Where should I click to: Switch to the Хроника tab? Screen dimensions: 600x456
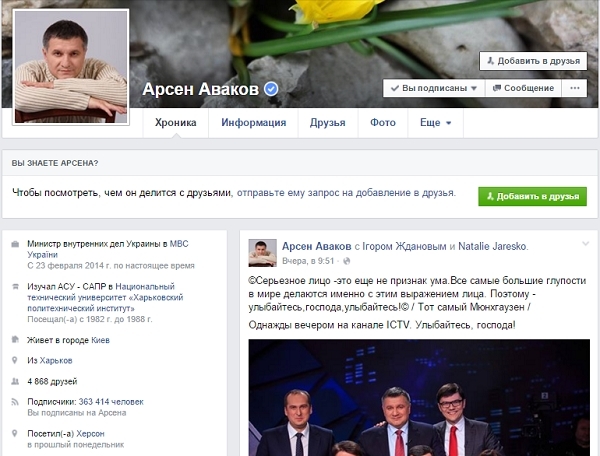(x=176, y=122)
